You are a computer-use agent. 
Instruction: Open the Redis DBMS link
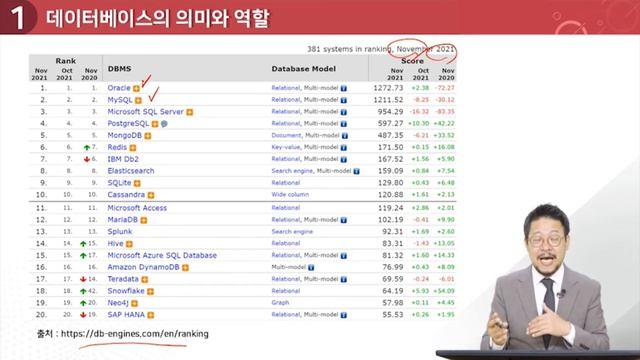click(117, 147)
